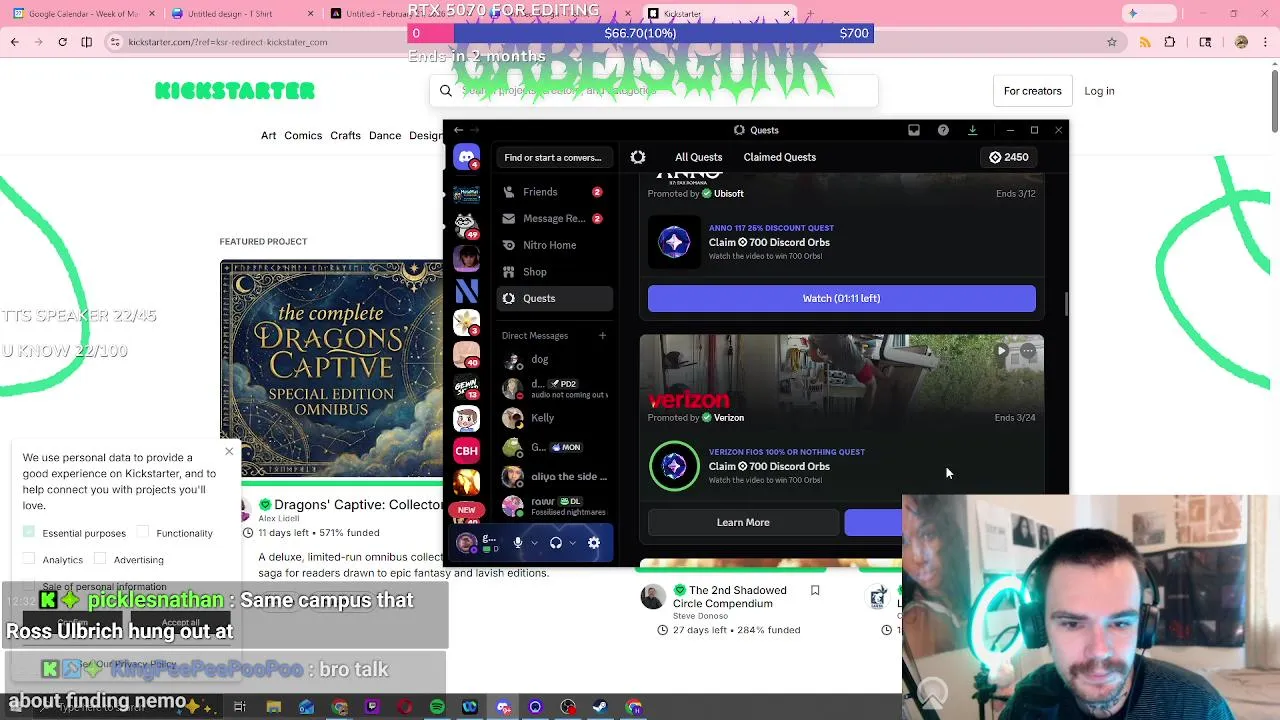1280x720 pixels.
Task: Open headphone output options dropdown arrow
Action: 572,543
